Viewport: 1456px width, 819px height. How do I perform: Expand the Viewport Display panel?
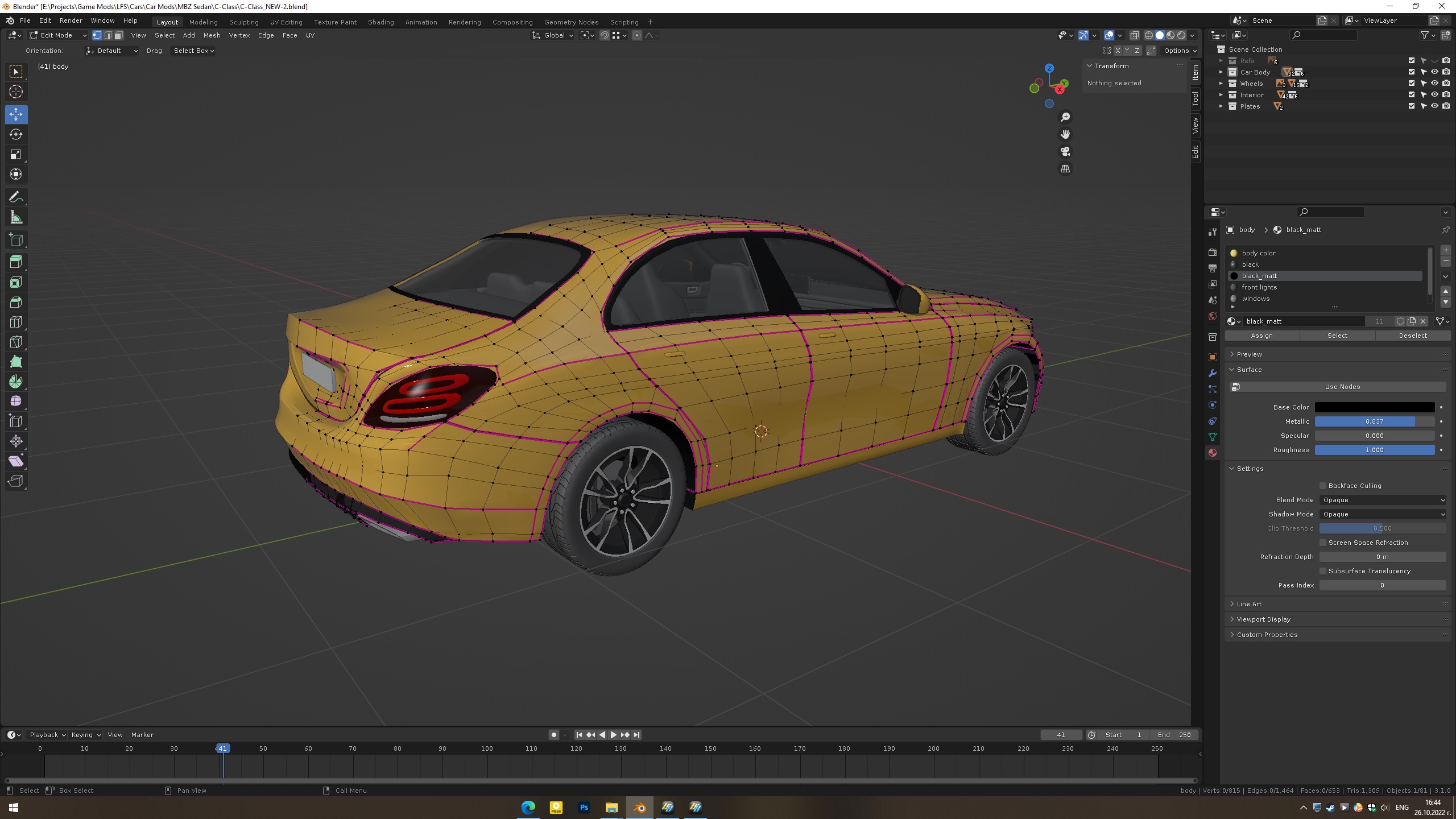pyautogui.click(x=1264, y=619)
